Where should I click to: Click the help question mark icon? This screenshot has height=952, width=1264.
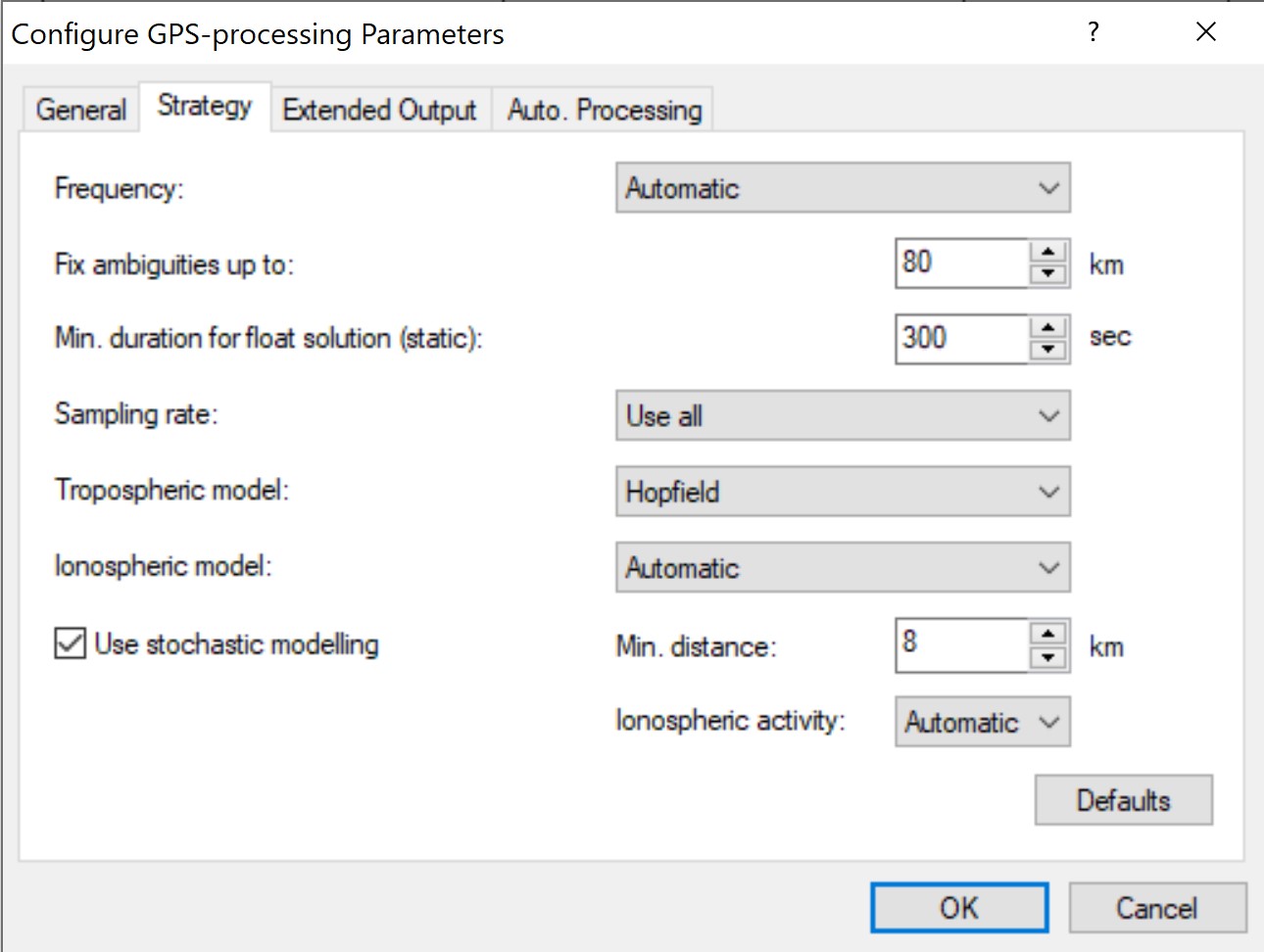click(x=1094, y=32)
